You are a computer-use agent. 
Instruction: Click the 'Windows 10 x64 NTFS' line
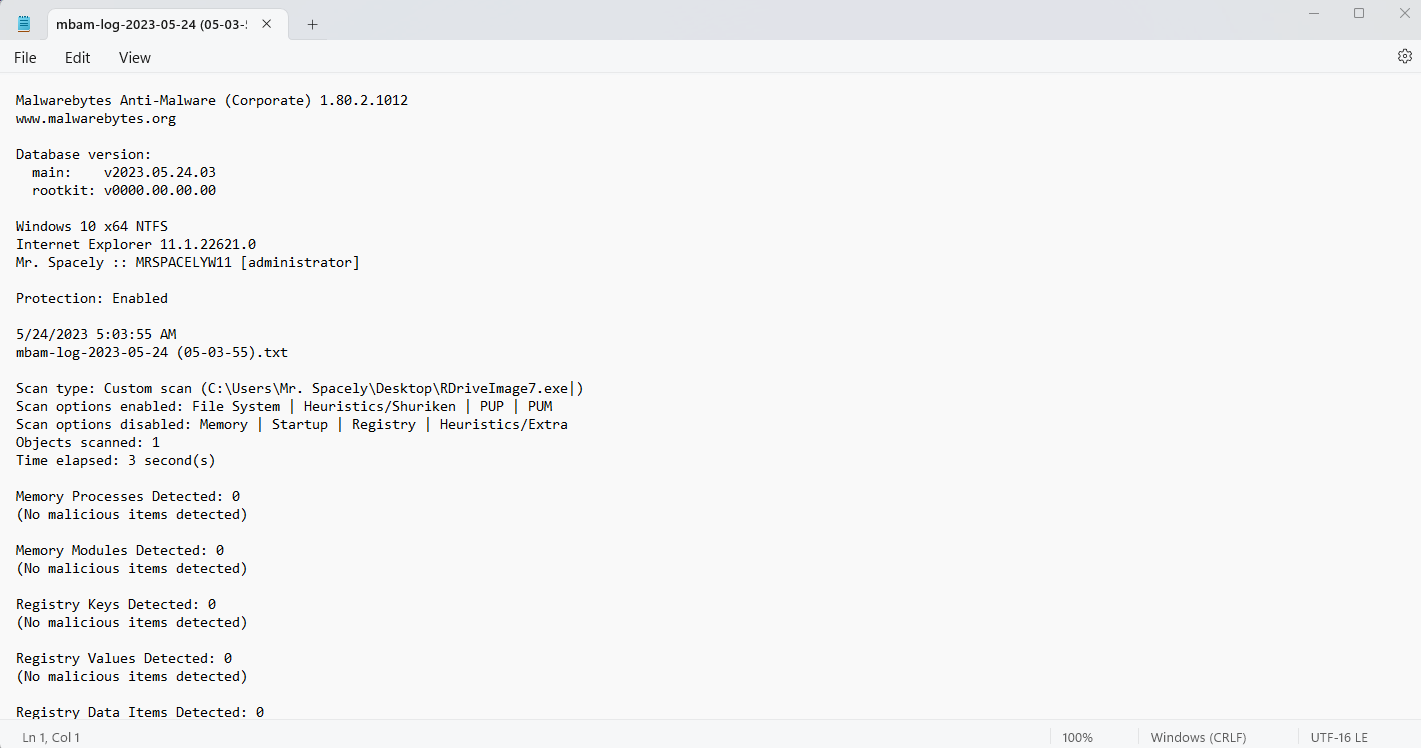coord(92,227)
